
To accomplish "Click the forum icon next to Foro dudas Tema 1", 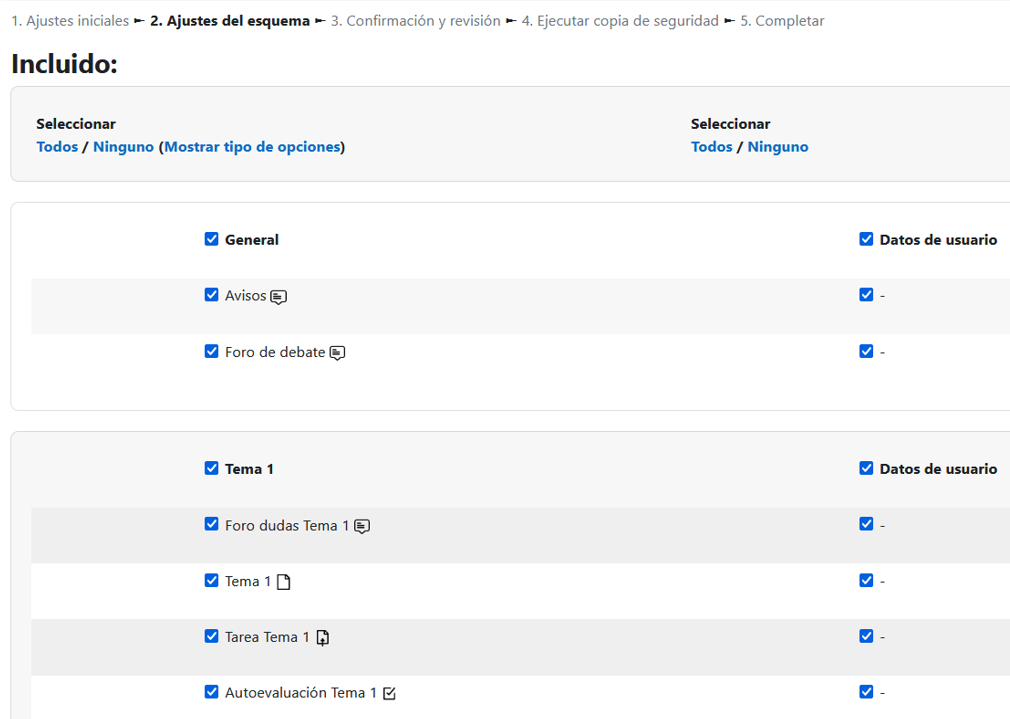I will click(x=361, y=524).
